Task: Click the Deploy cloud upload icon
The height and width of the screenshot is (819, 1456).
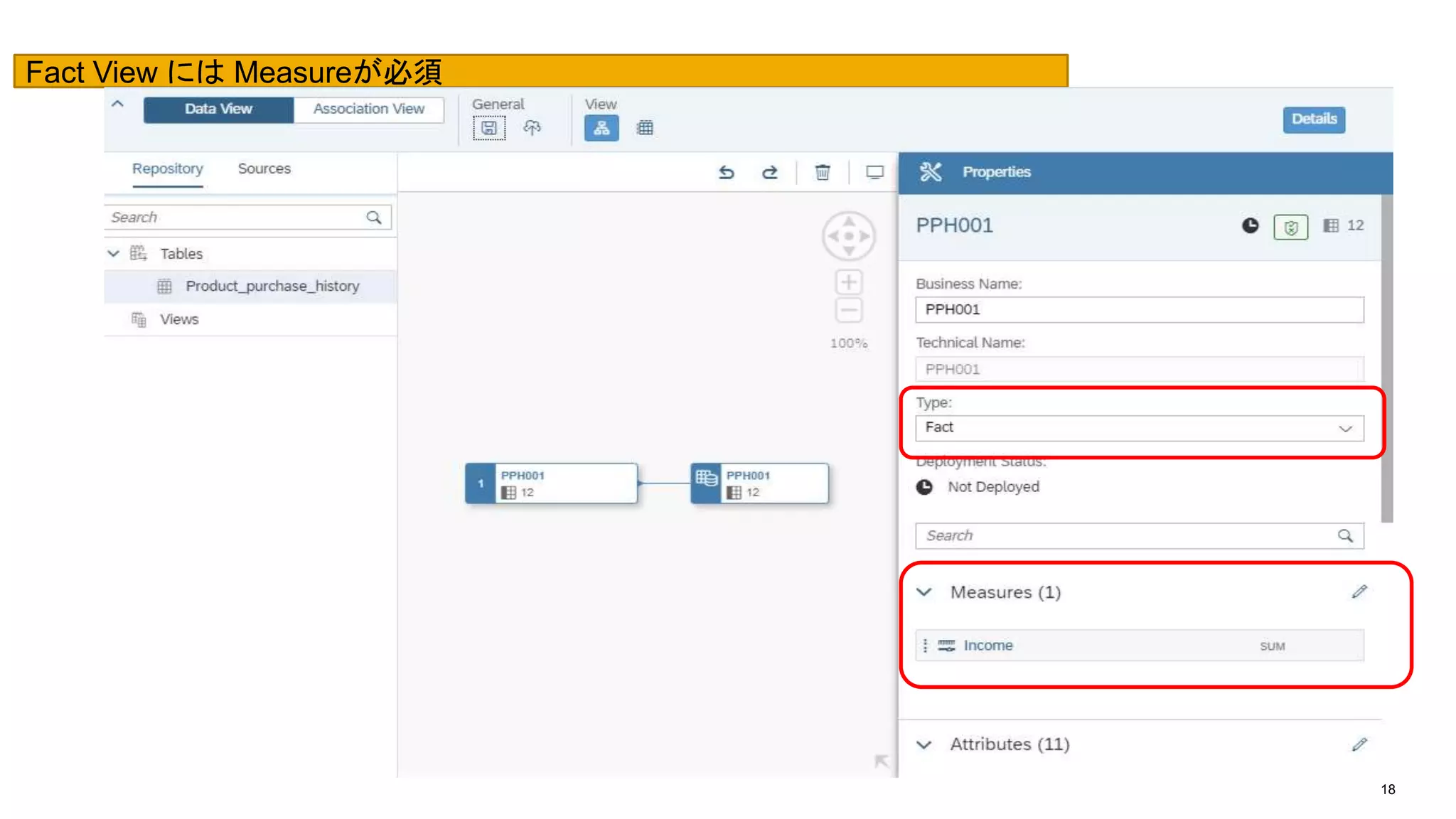Action: coord(532,128)
